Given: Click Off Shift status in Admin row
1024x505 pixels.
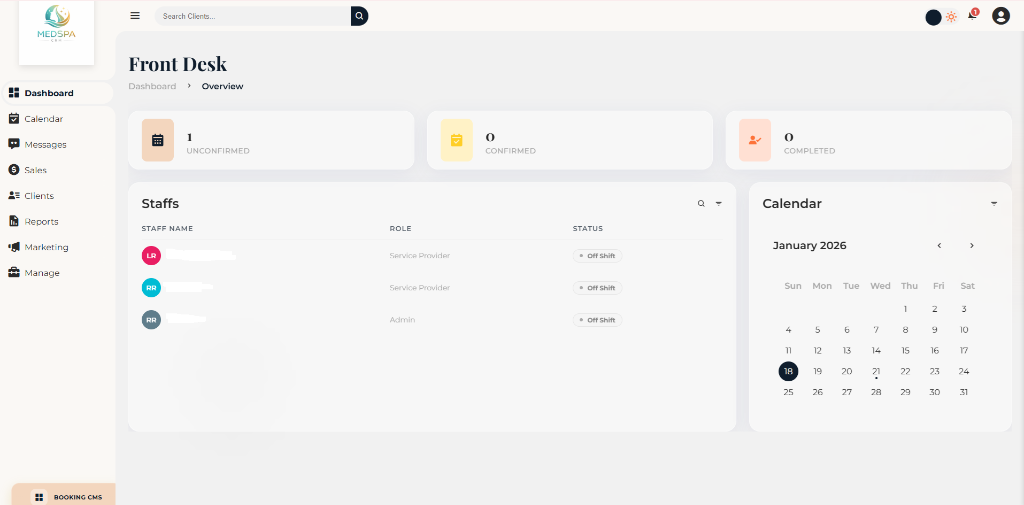Looking at the screenshot, I should coord(598,320).
